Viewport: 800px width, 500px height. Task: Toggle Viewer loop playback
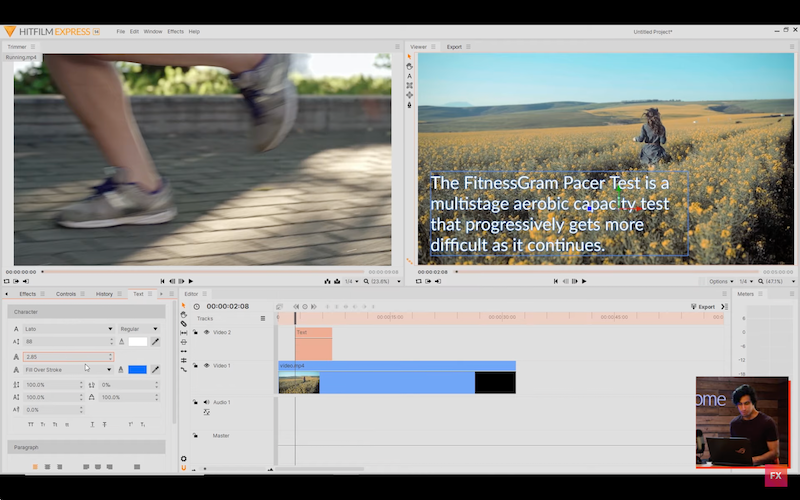[x=418, y=282]
